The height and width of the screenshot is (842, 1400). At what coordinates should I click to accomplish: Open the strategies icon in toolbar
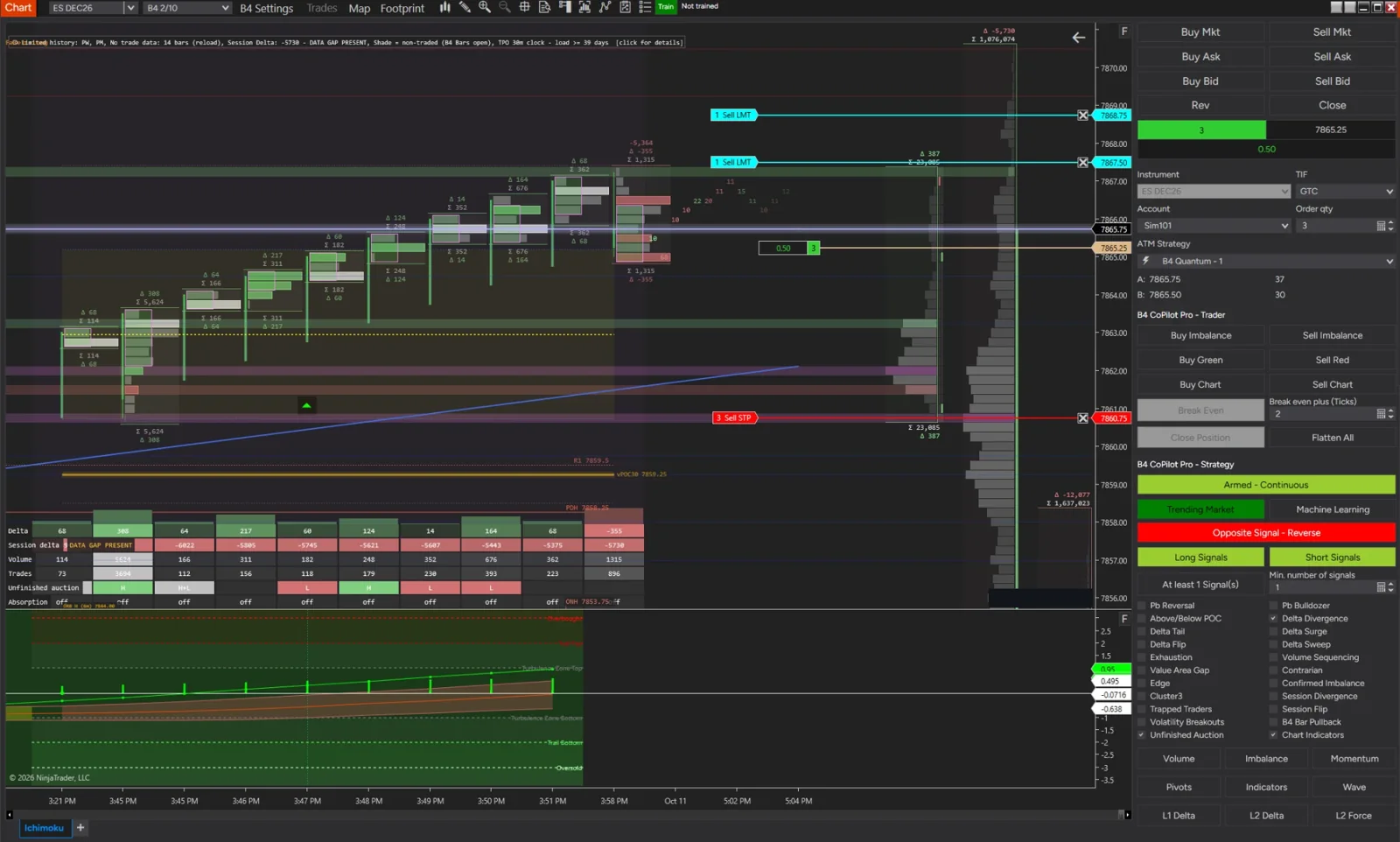point(625,7)
